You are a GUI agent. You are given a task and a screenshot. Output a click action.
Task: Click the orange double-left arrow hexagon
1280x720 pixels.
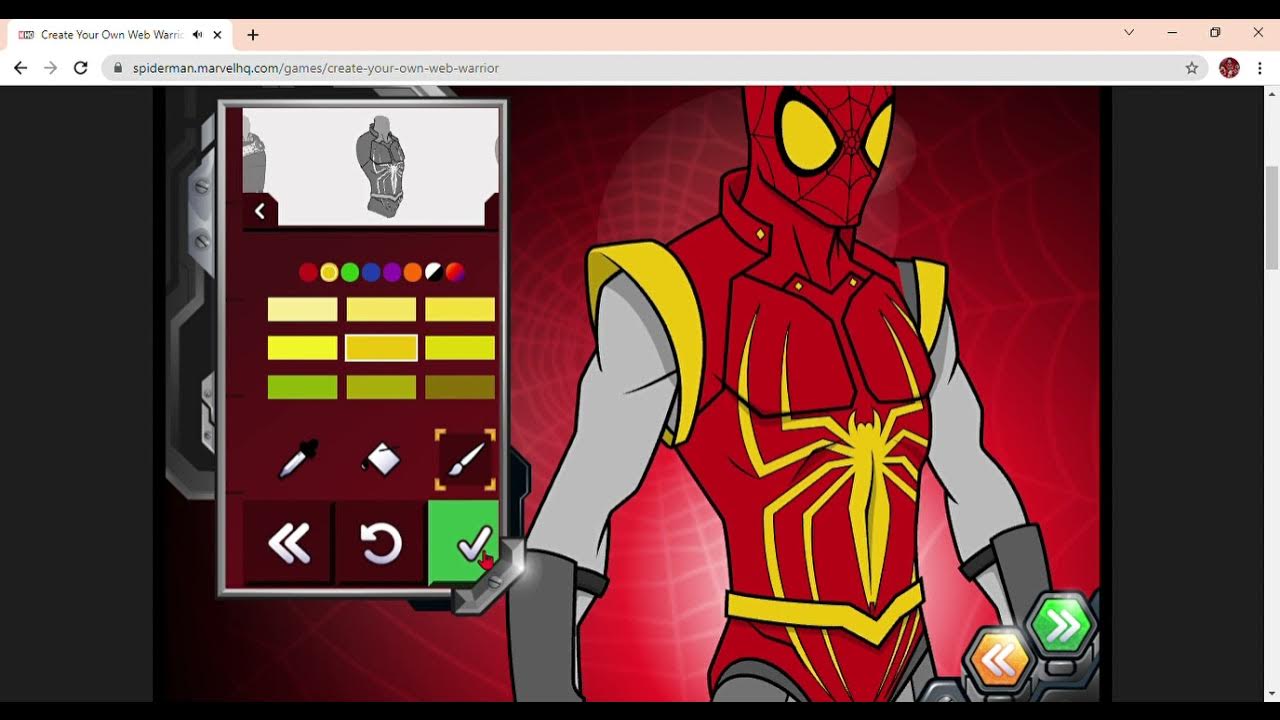coord(998,659)
